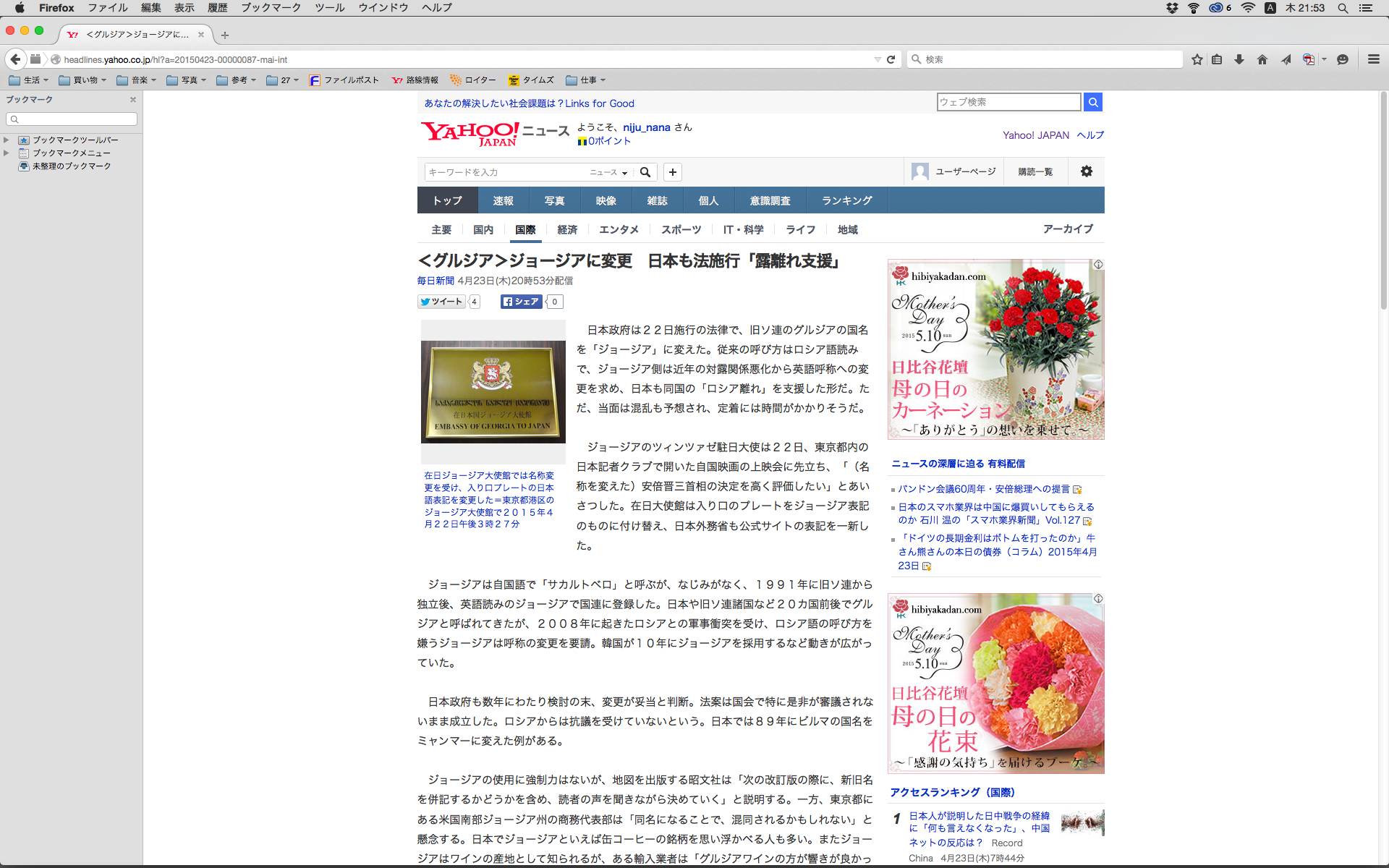Reload the page with refresh icon
Screen dimensions: 1389x868
(x=891, y=59)
